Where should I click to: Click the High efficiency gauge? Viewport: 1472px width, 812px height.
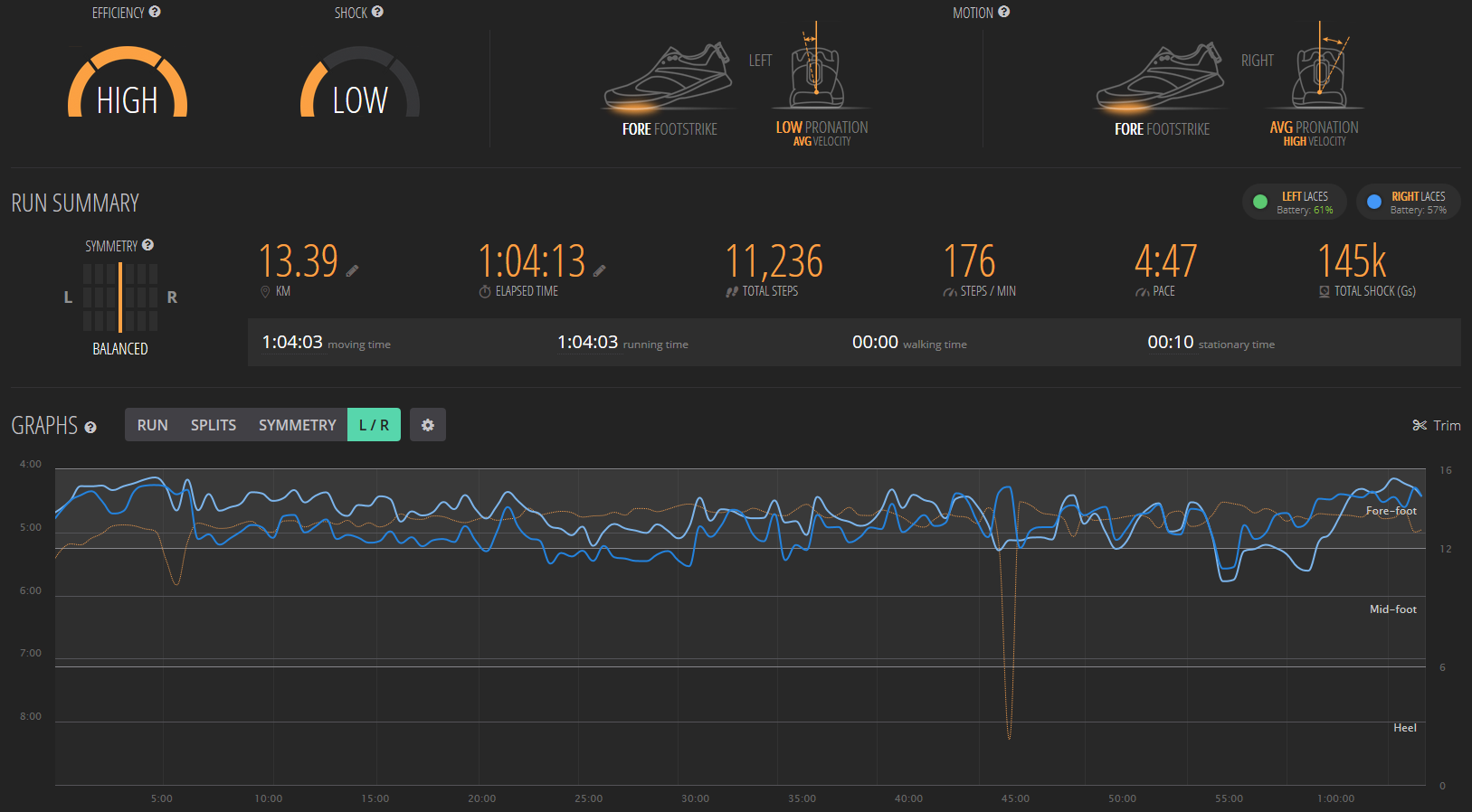[128, 85]
